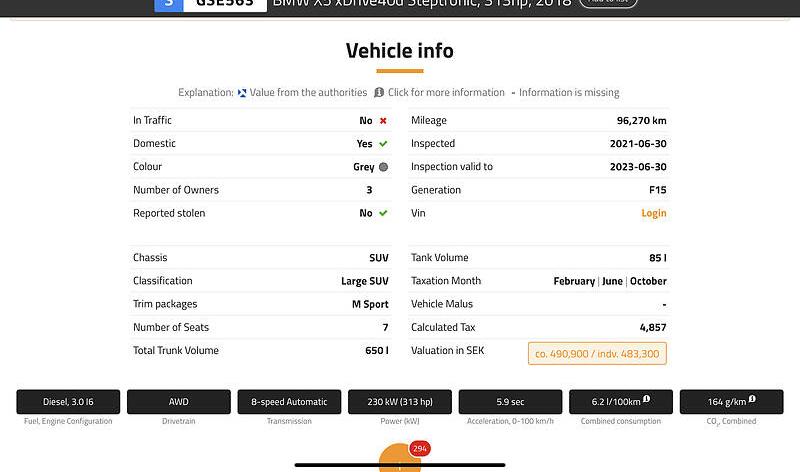Select the Diesel, 3.0 I6 spec tile

(x=68, y=402)
